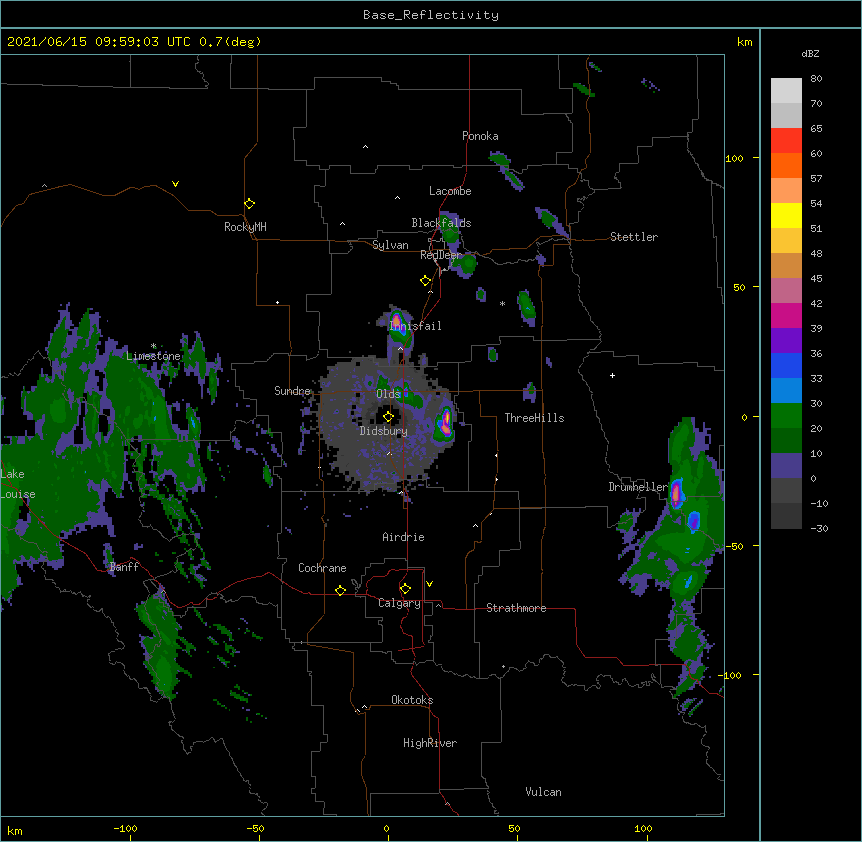Click the yellow marker near RockyMH
Viewport: 862px width, 842px height.
click(249, 204)
